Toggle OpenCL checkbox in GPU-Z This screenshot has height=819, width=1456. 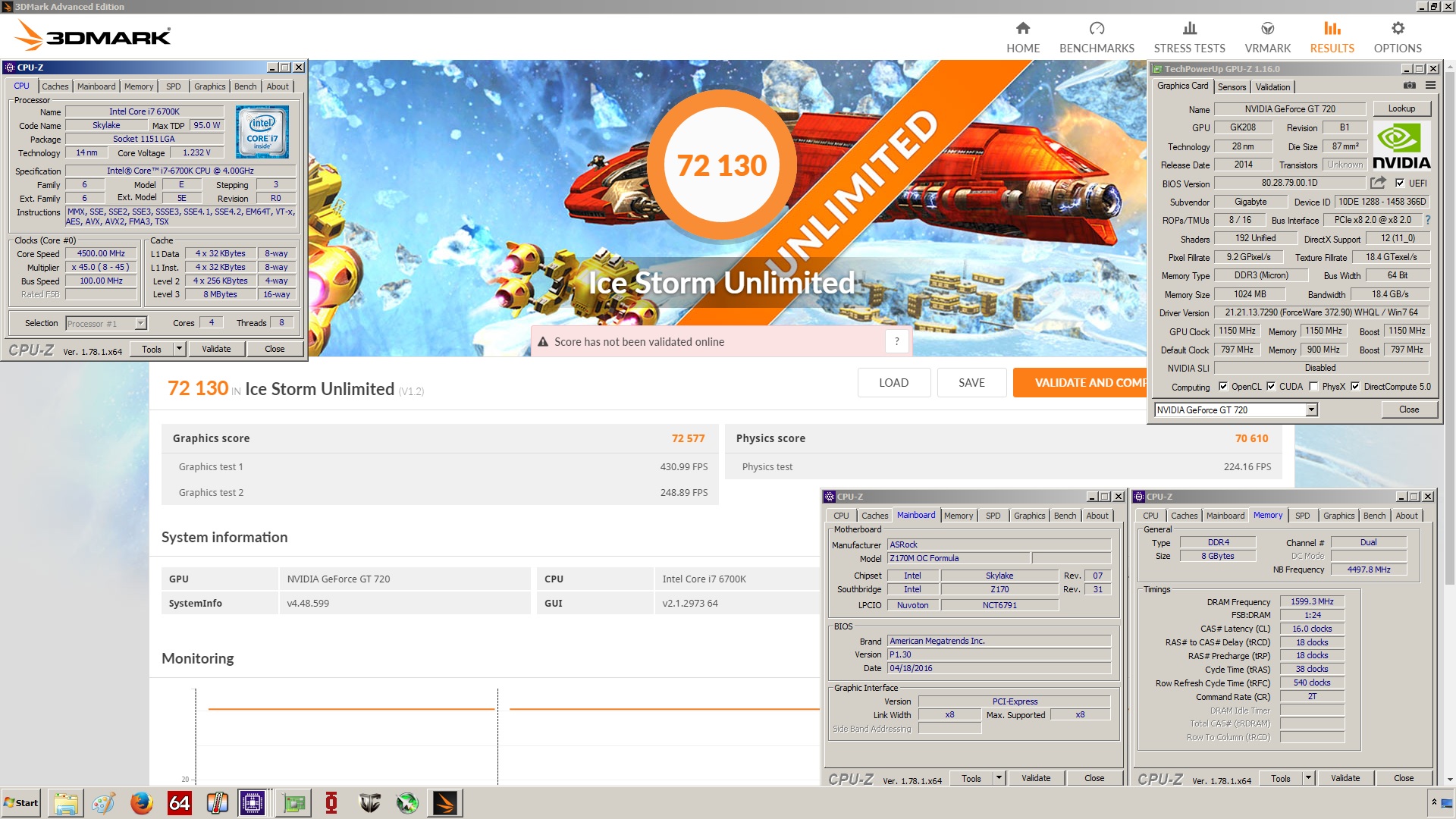pyautogui.click(x=1222, y=387)
